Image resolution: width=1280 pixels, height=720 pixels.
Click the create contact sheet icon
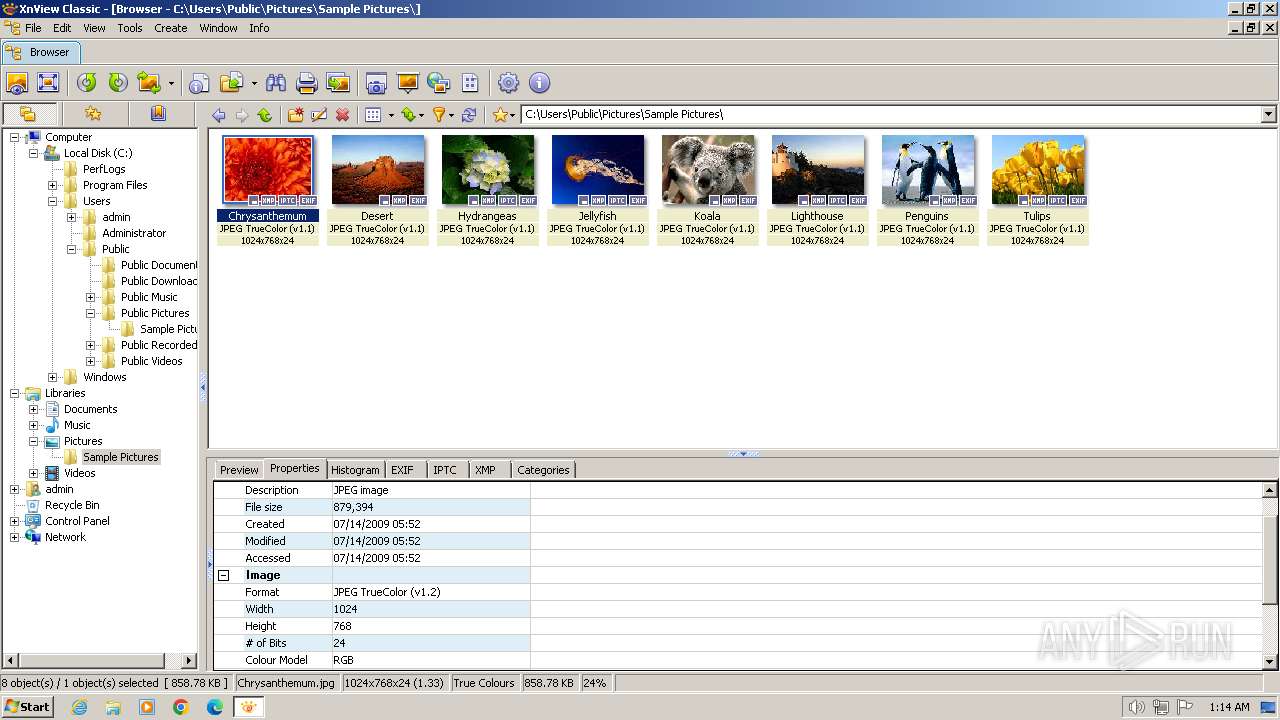pyautogui.click(x=470, y=83)
